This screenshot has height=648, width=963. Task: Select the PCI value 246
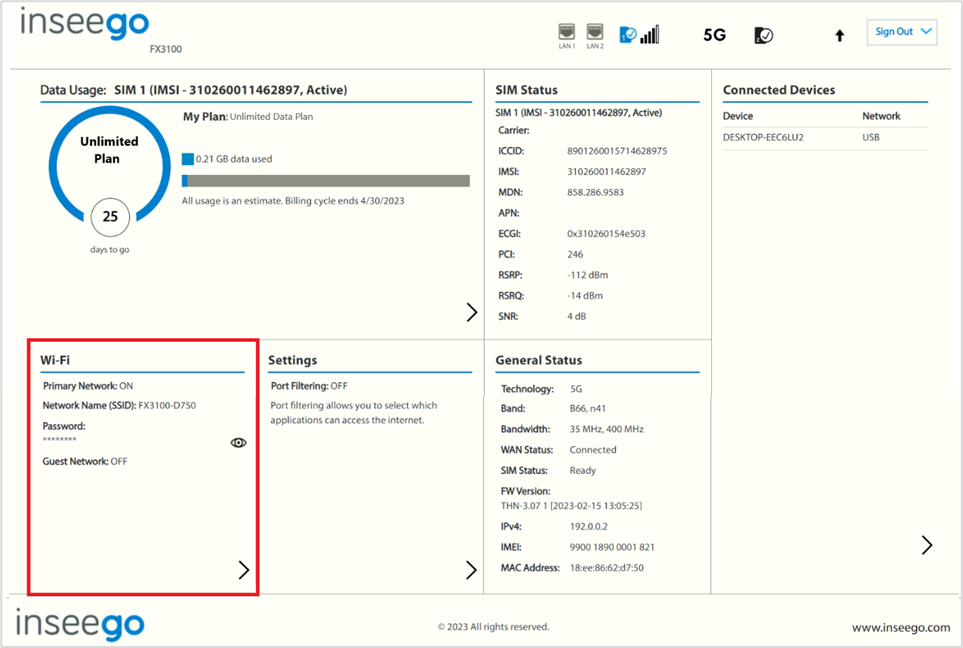point(575,254)
